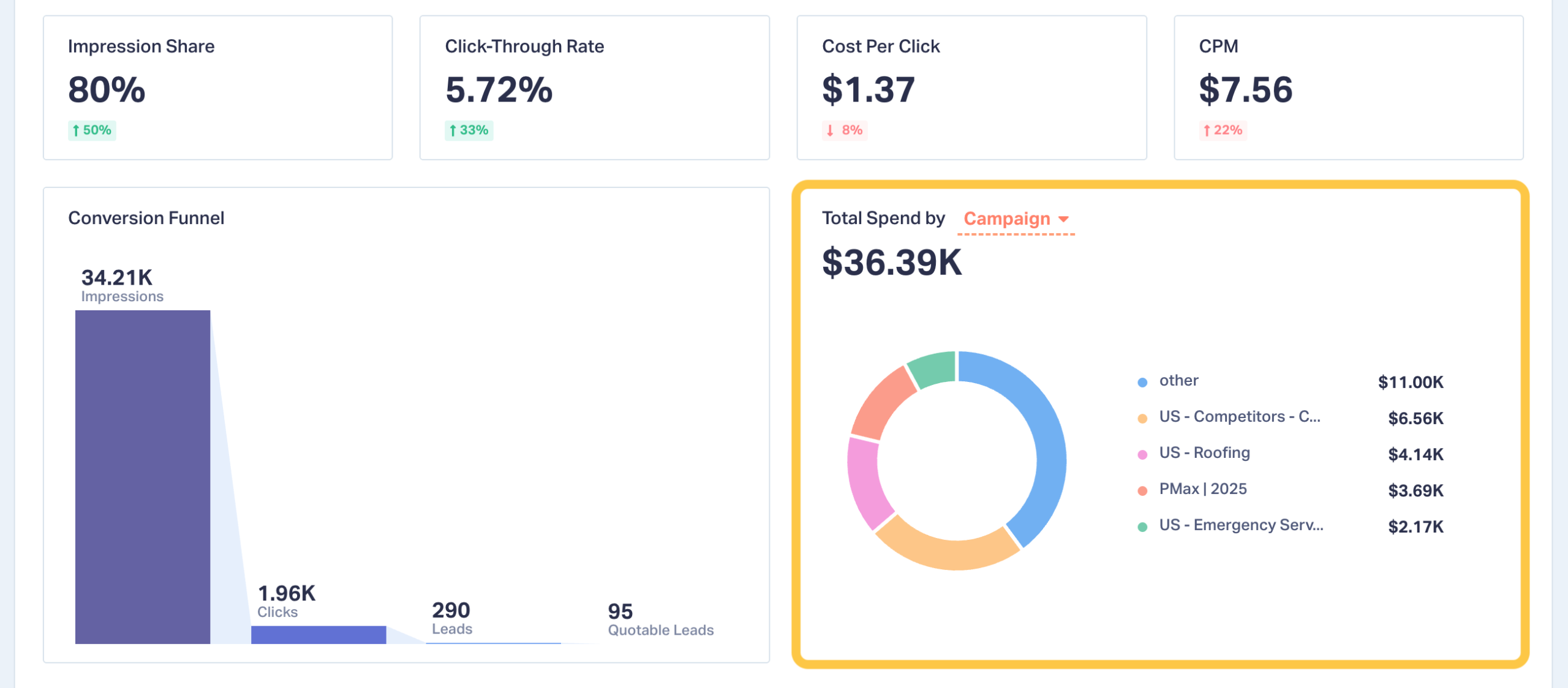The height and width of the screenshot is (688, 1568).
Task: Click the dropdown arrow beside Campaign
Action: click(1063, 219)
